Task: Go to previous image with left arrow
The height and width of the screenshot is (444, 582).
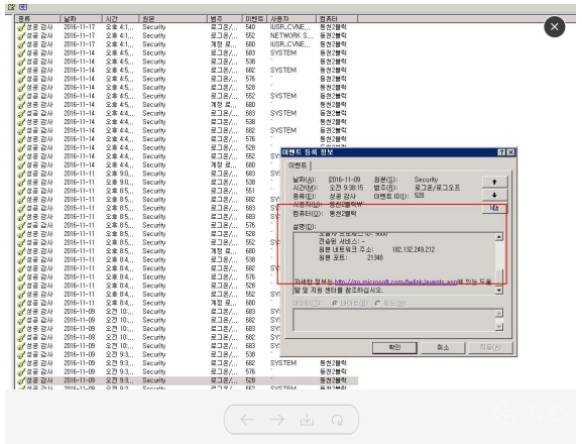Action: [248, 420]
